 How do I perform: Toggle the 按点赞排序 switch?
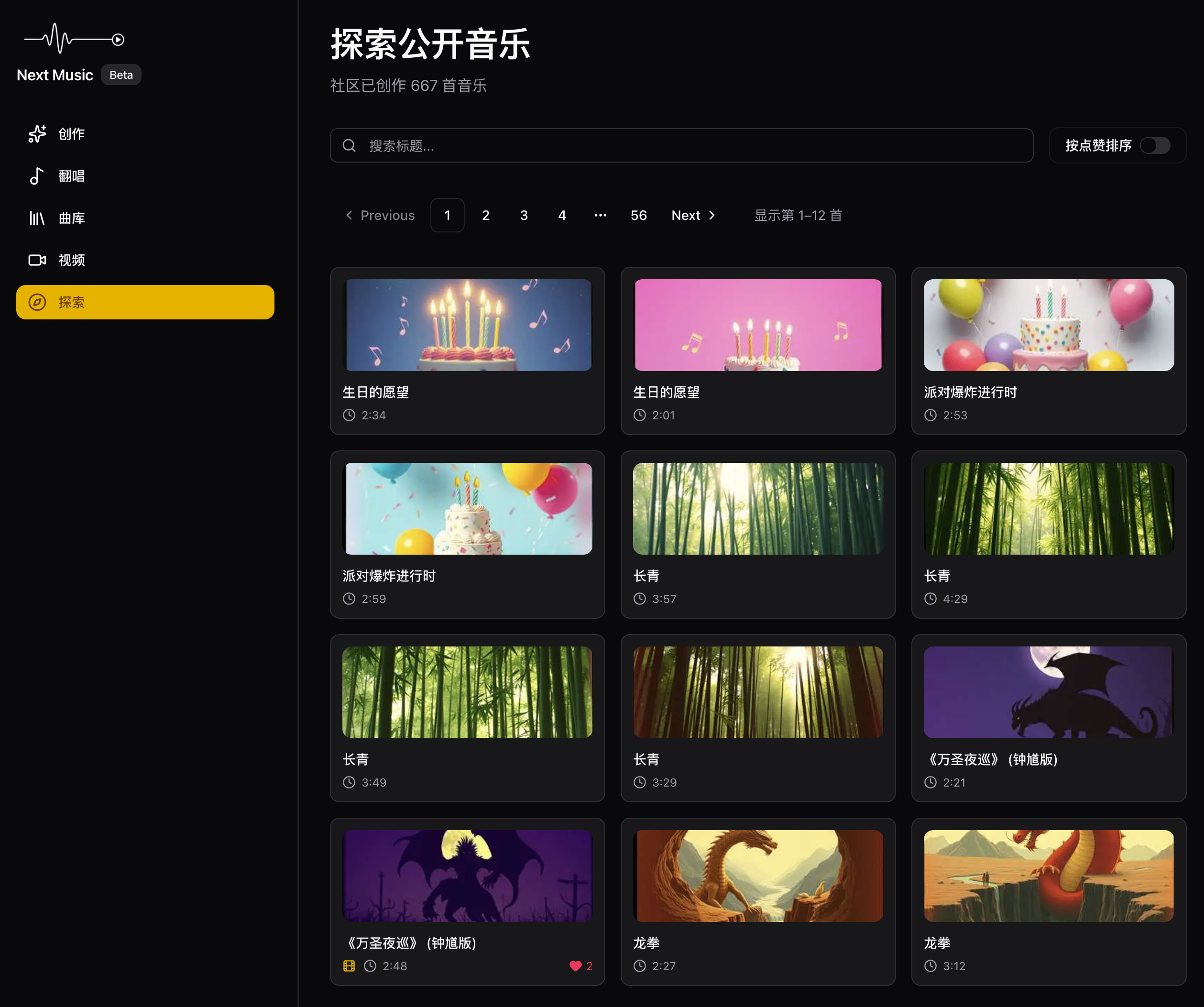click(x=1155, y=146)
